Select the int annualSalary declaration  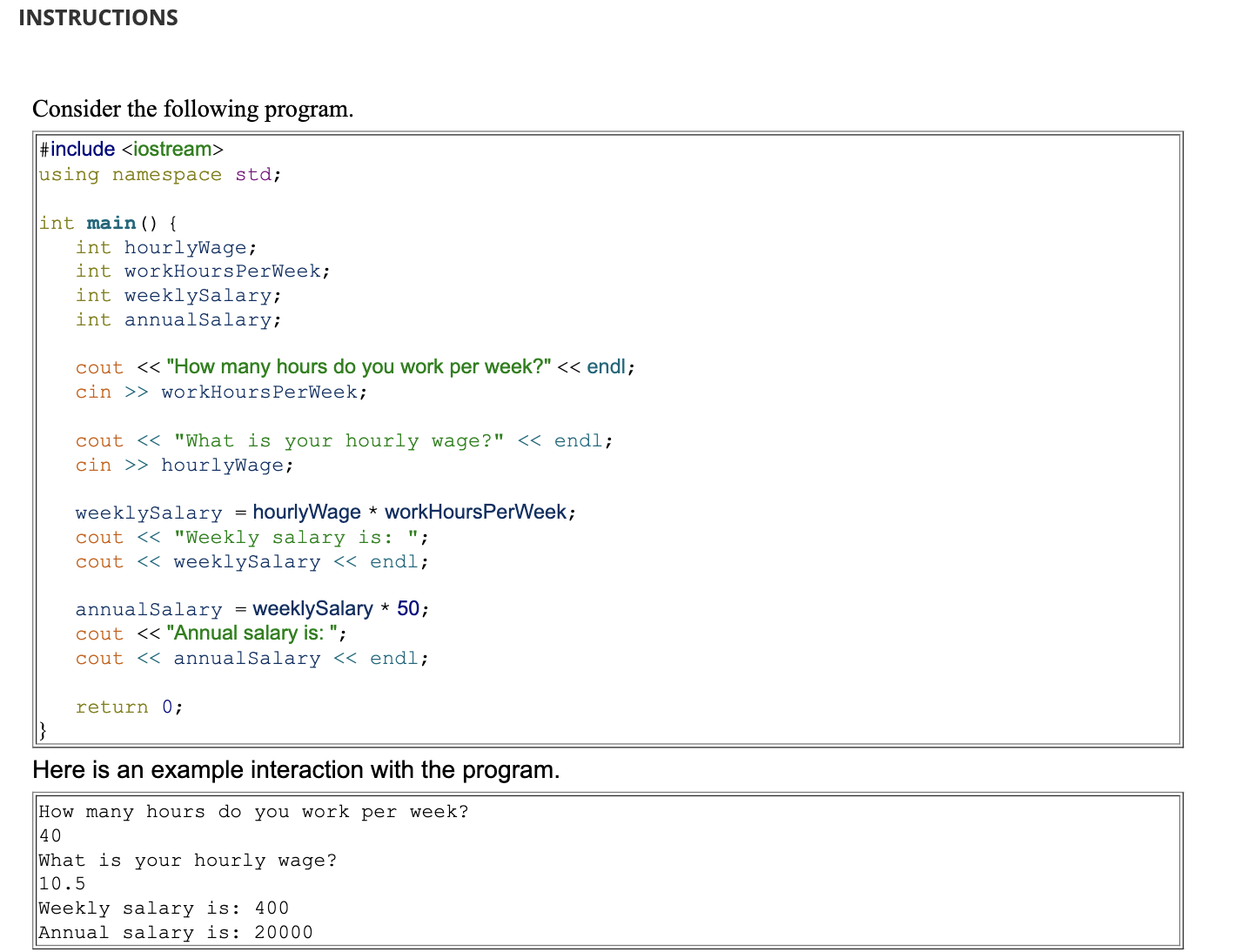(x=178, y=319)
